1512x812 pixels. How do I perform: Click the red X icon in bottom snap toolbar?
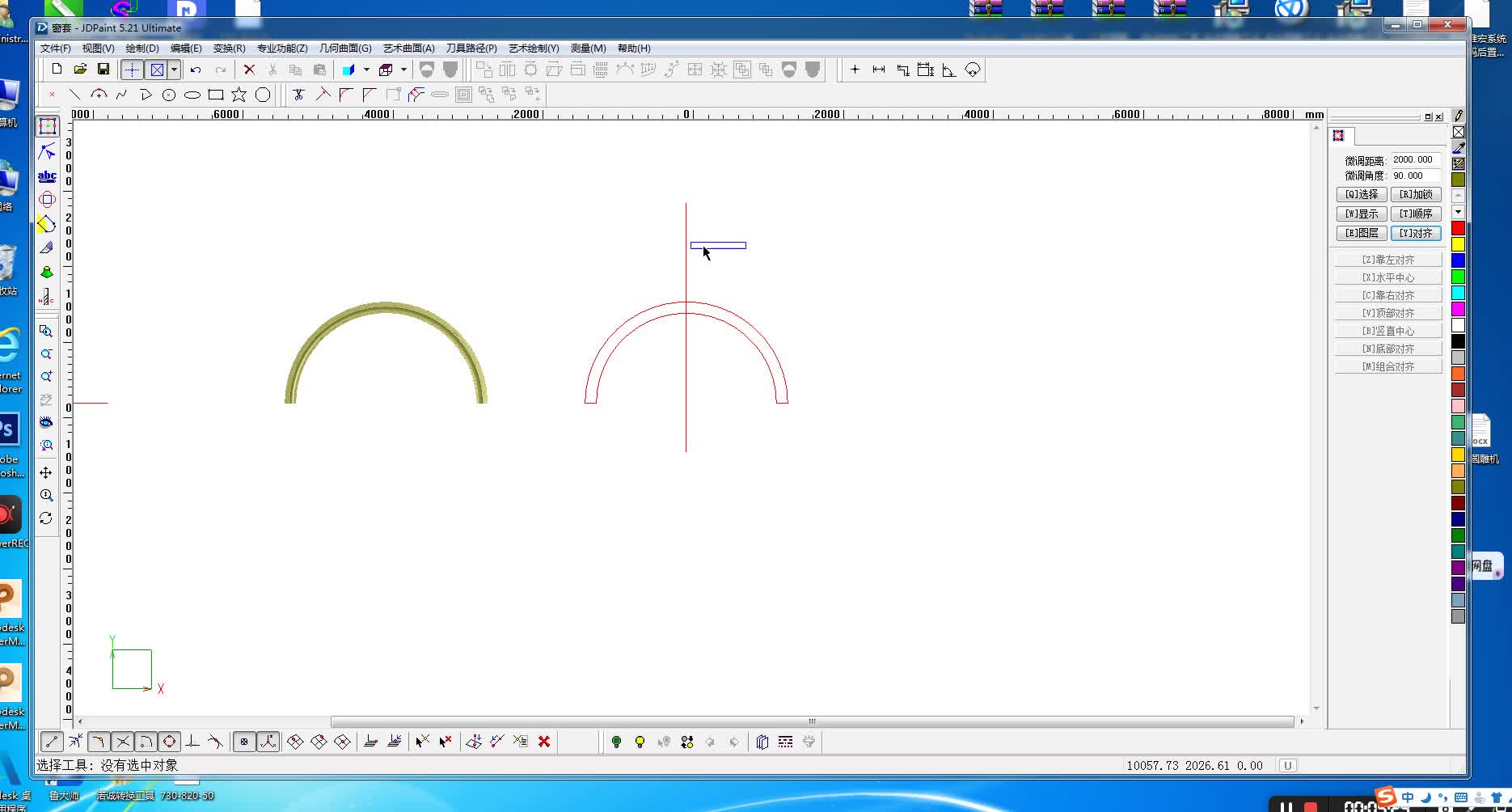pos(544,742)
